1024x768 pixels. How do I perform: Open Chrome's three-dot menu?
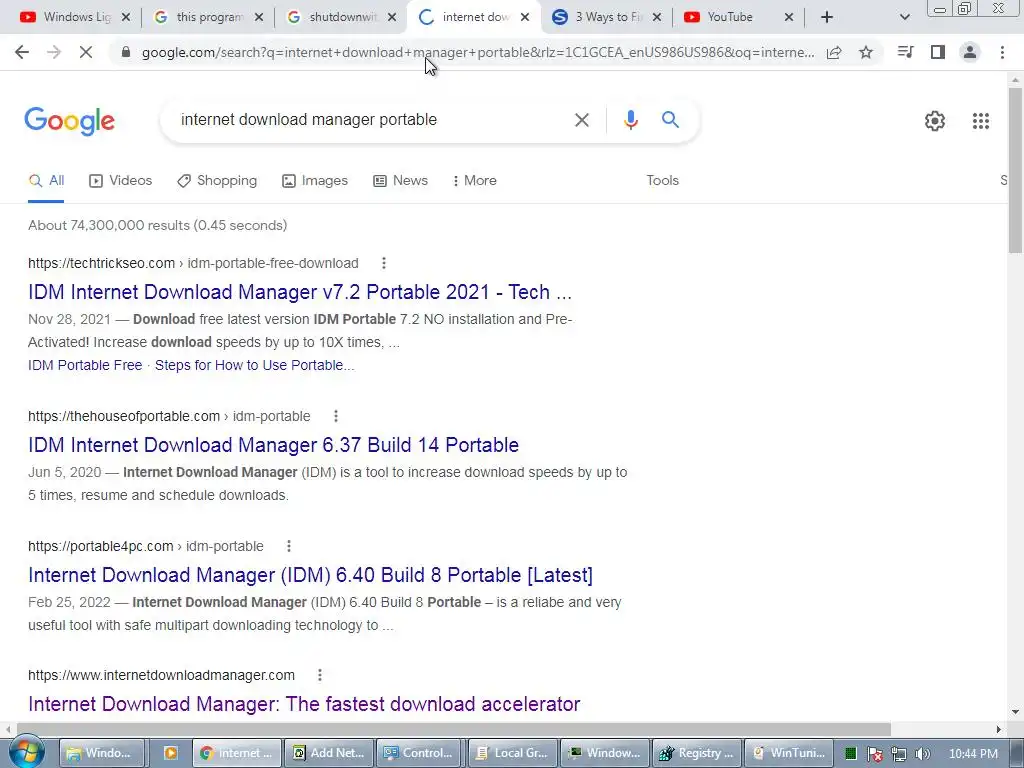click(x=1002, y=52)
